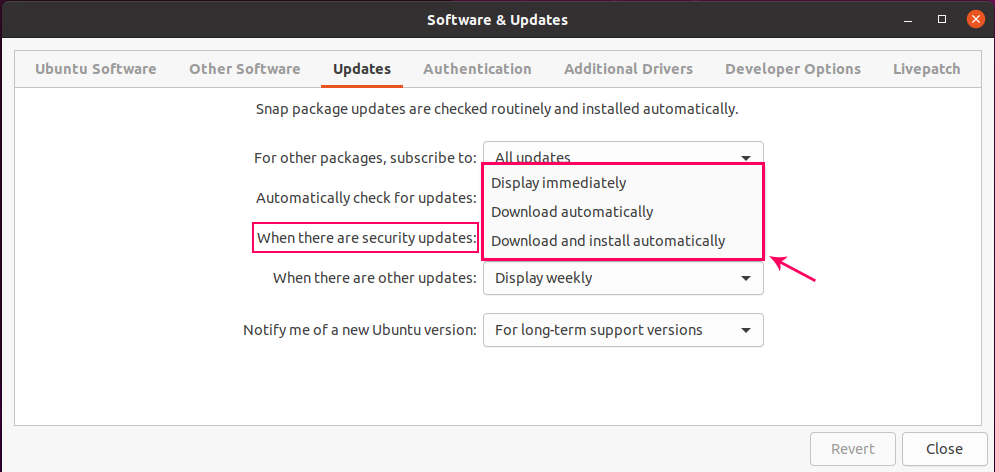Switch to the Ubuntu Software tab
Screen dimensions: 995x472
tap(96, 69)
